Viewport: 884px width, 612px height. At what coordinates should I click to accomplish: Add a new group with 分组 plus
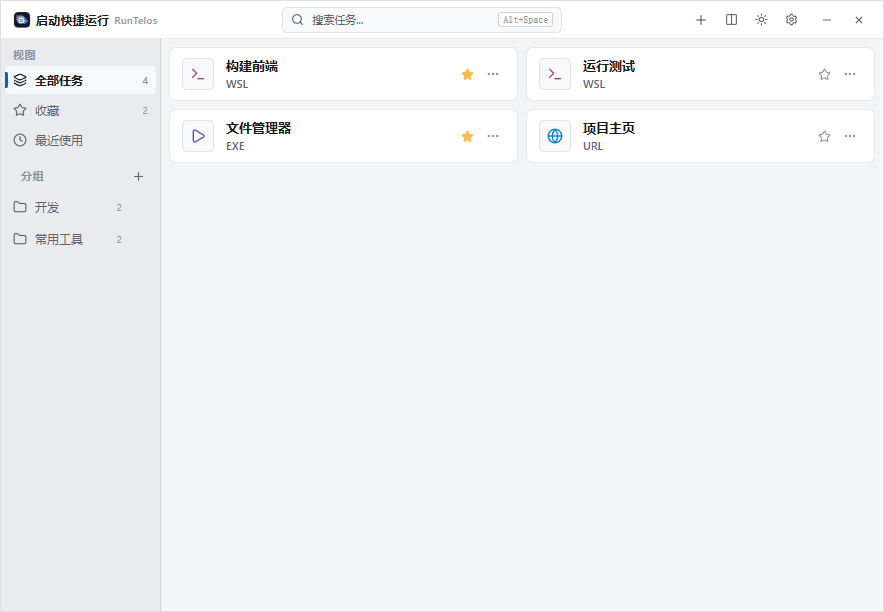click(x=138, y=176)
